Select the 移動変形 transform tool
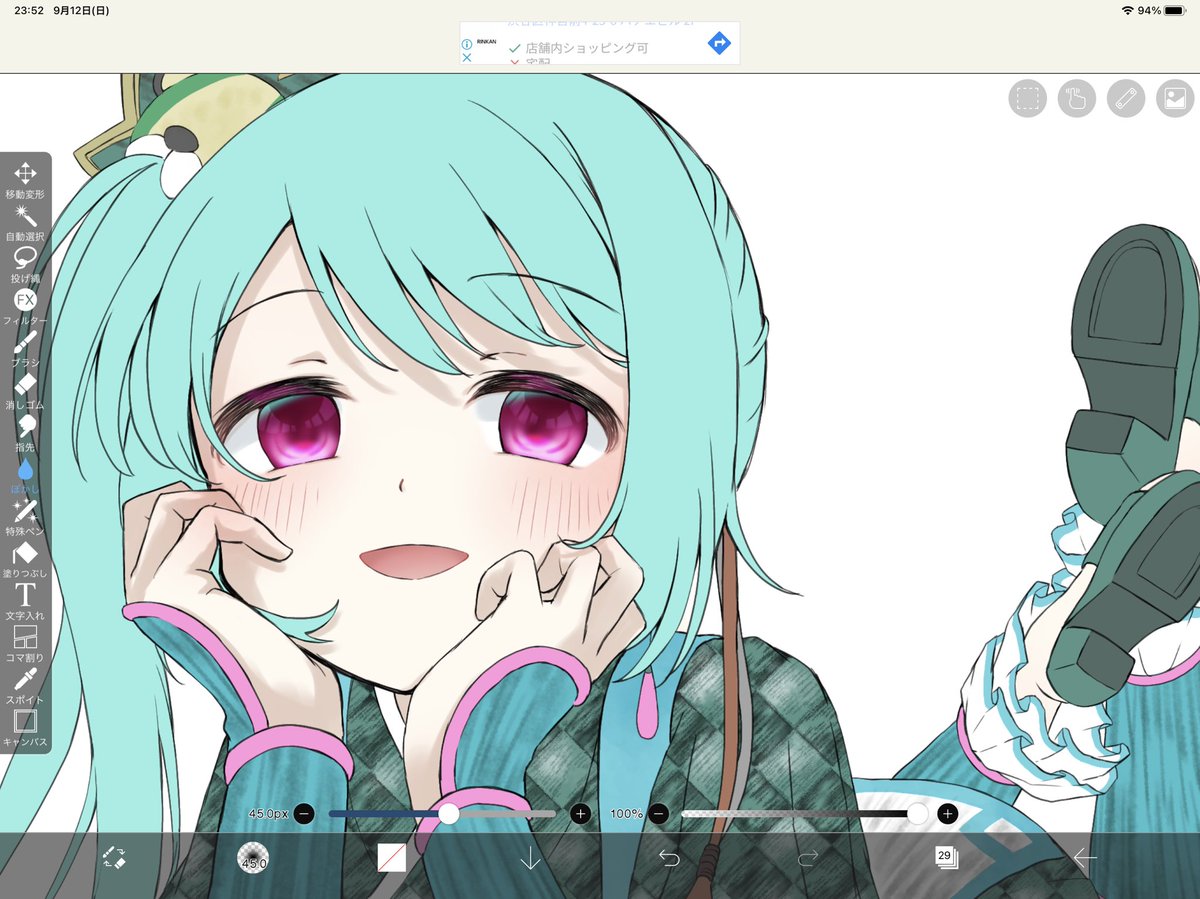This screenshot has width=1200, height=899. [25, 180]
